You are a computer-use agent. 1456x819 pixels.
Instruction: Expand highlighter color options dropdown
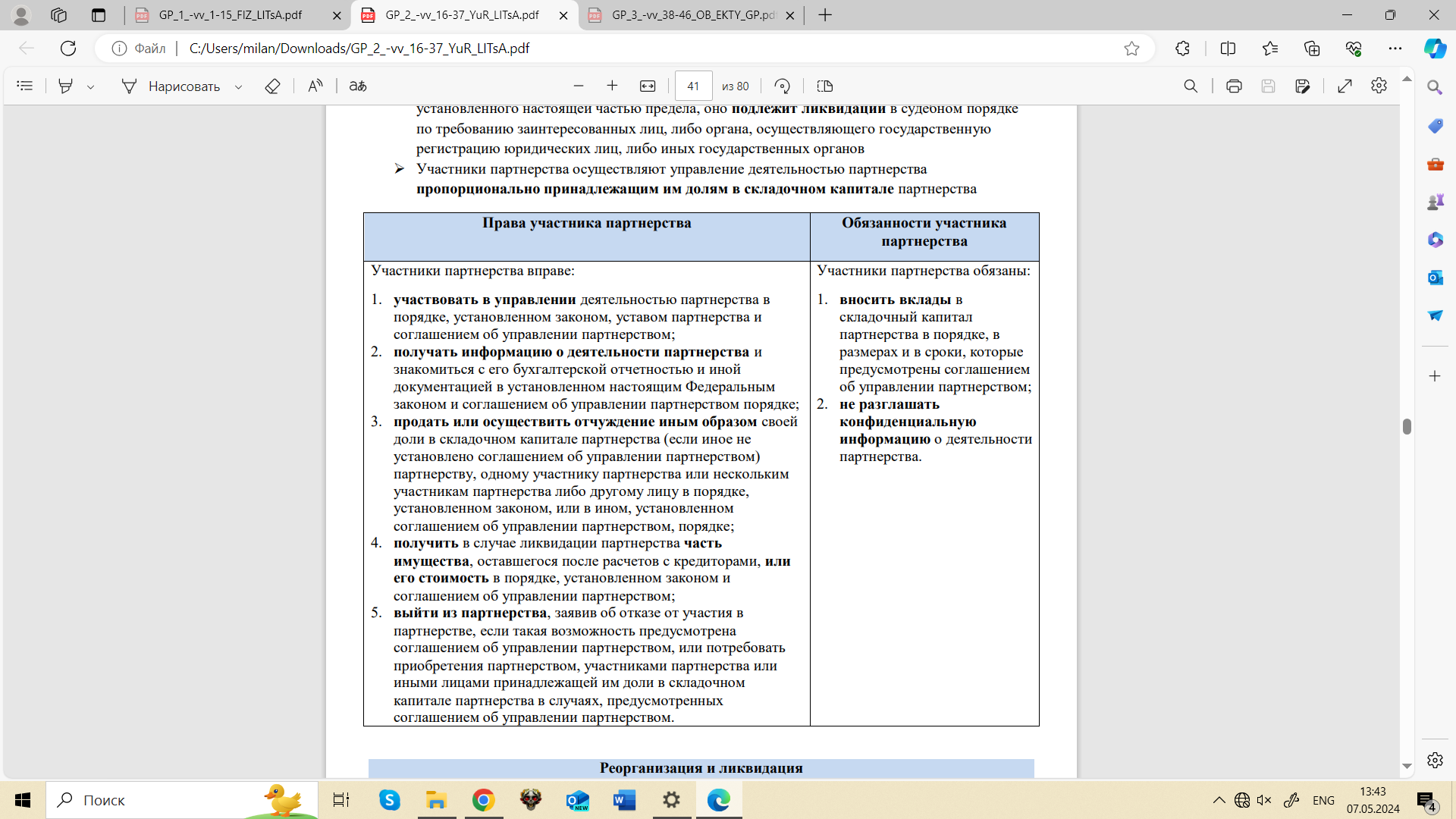click(x=91, y=86)
